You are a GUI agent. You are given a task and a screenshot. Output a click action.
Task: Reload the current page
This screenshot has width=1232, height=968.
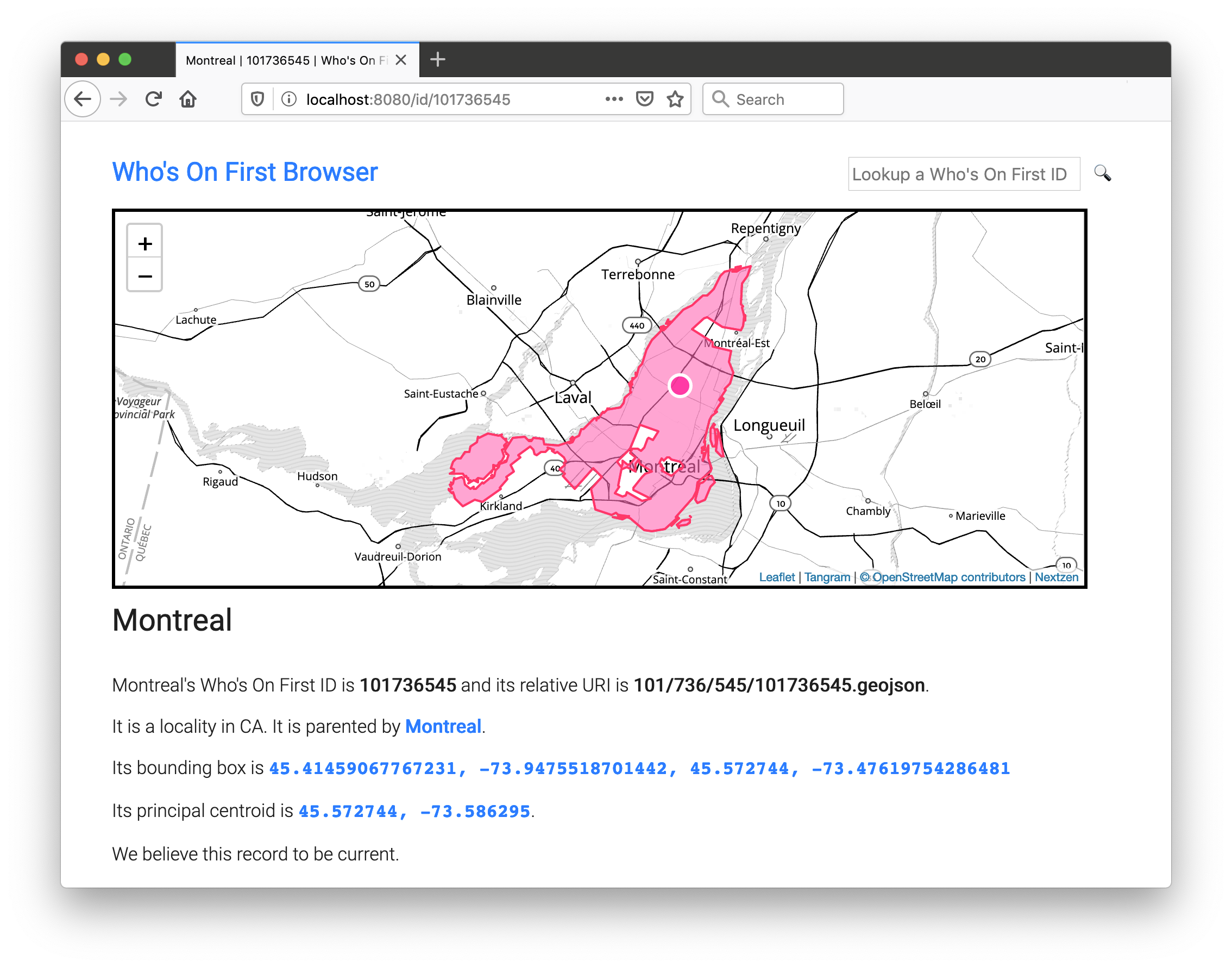154,99
